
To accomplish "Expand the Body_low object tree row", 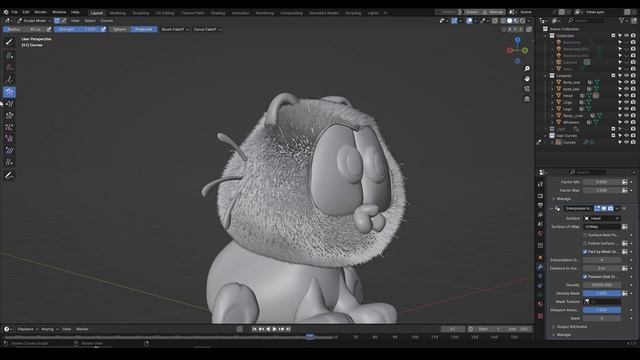I will 552,82.
